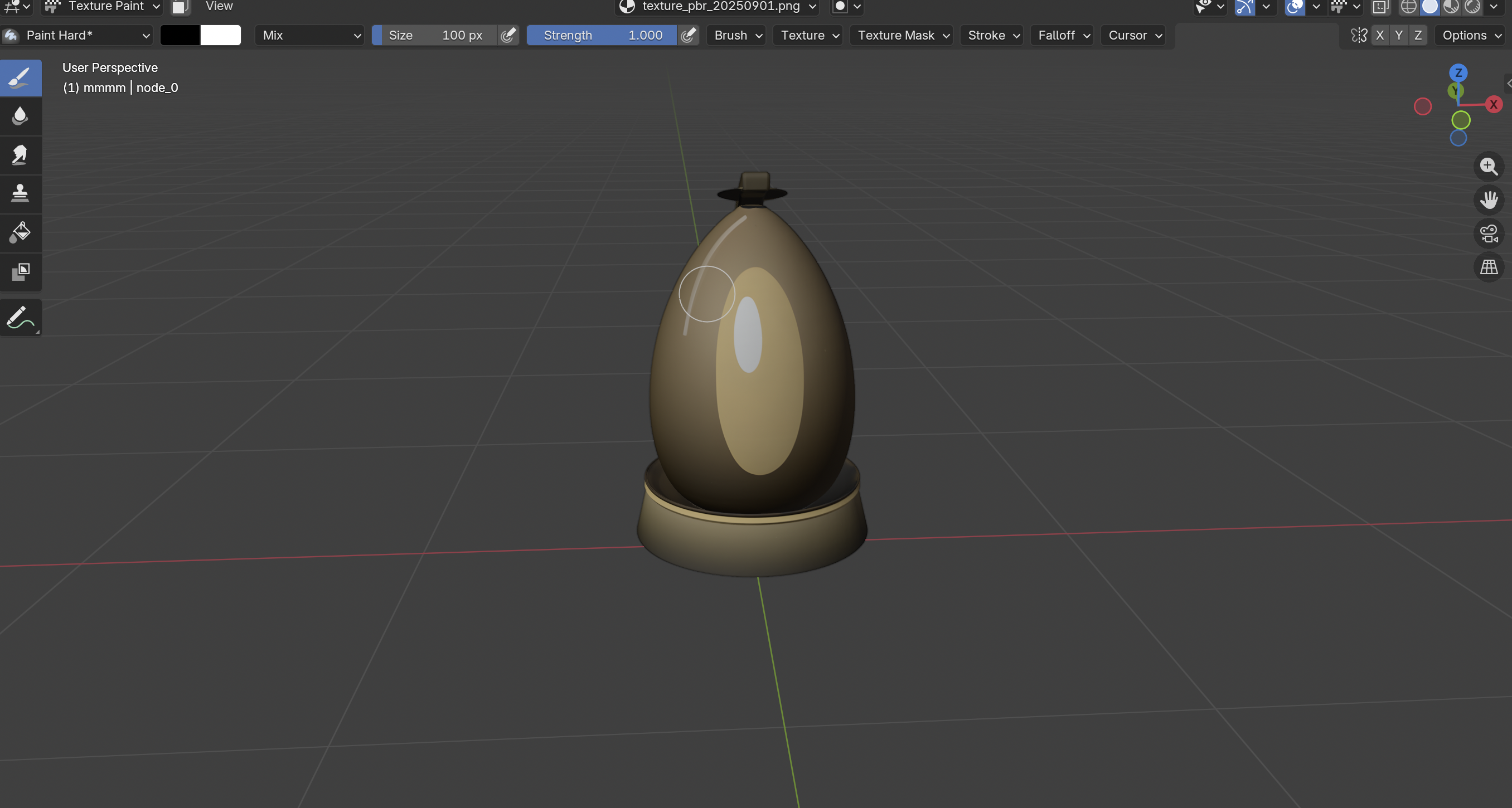
Task: Toggle Strength pressure sensitivity
Action: click(x=688, y=35)
